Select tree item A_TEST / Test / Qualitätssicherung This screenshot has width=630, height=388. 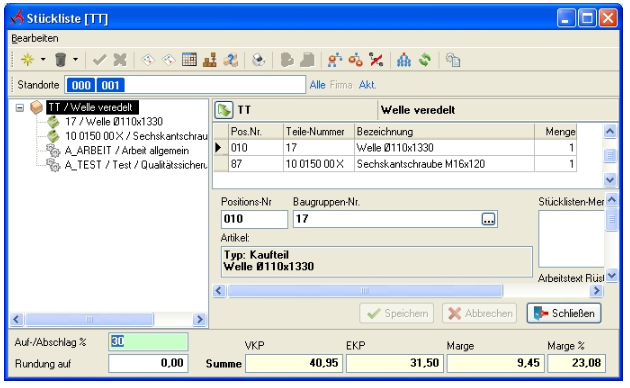pyautogui.click(x=136, y=165)
